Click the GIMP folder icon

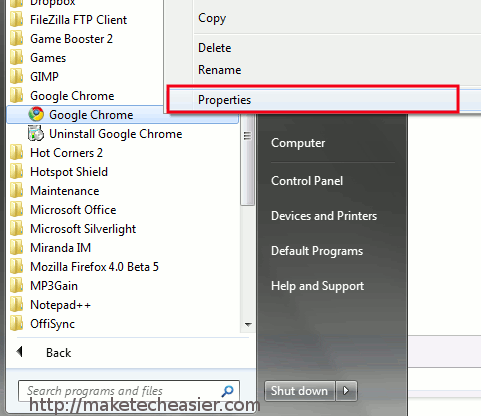coord(16,77)
